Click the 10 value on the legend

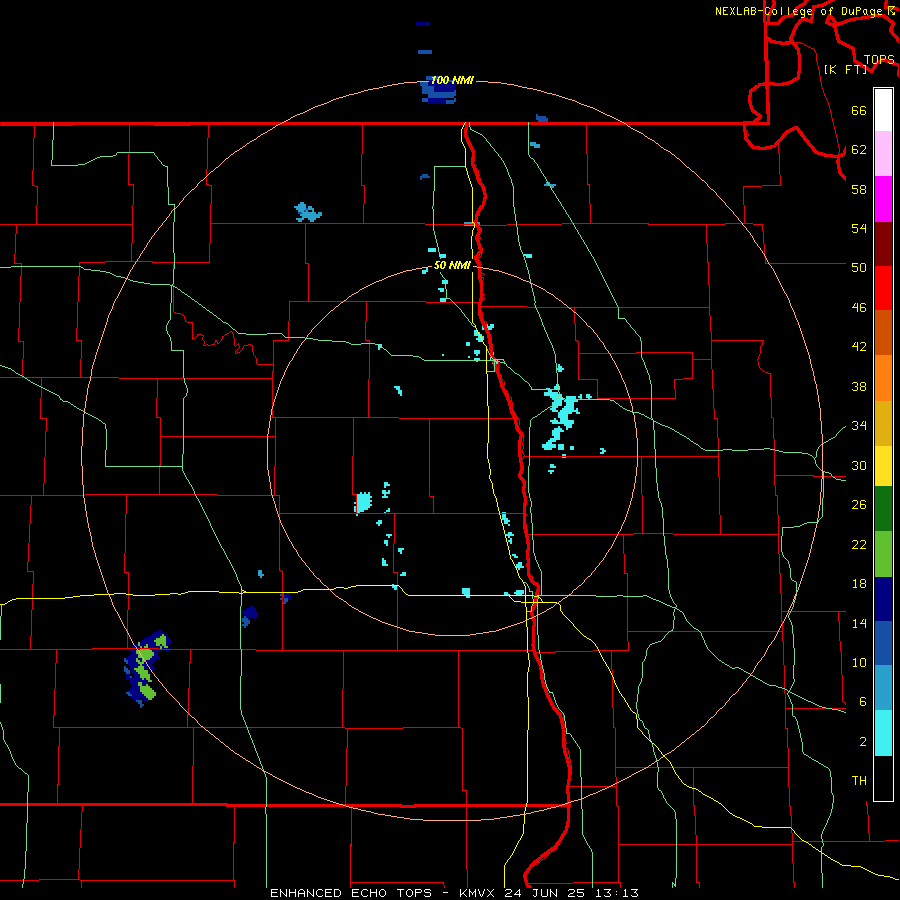coord(859,662)
